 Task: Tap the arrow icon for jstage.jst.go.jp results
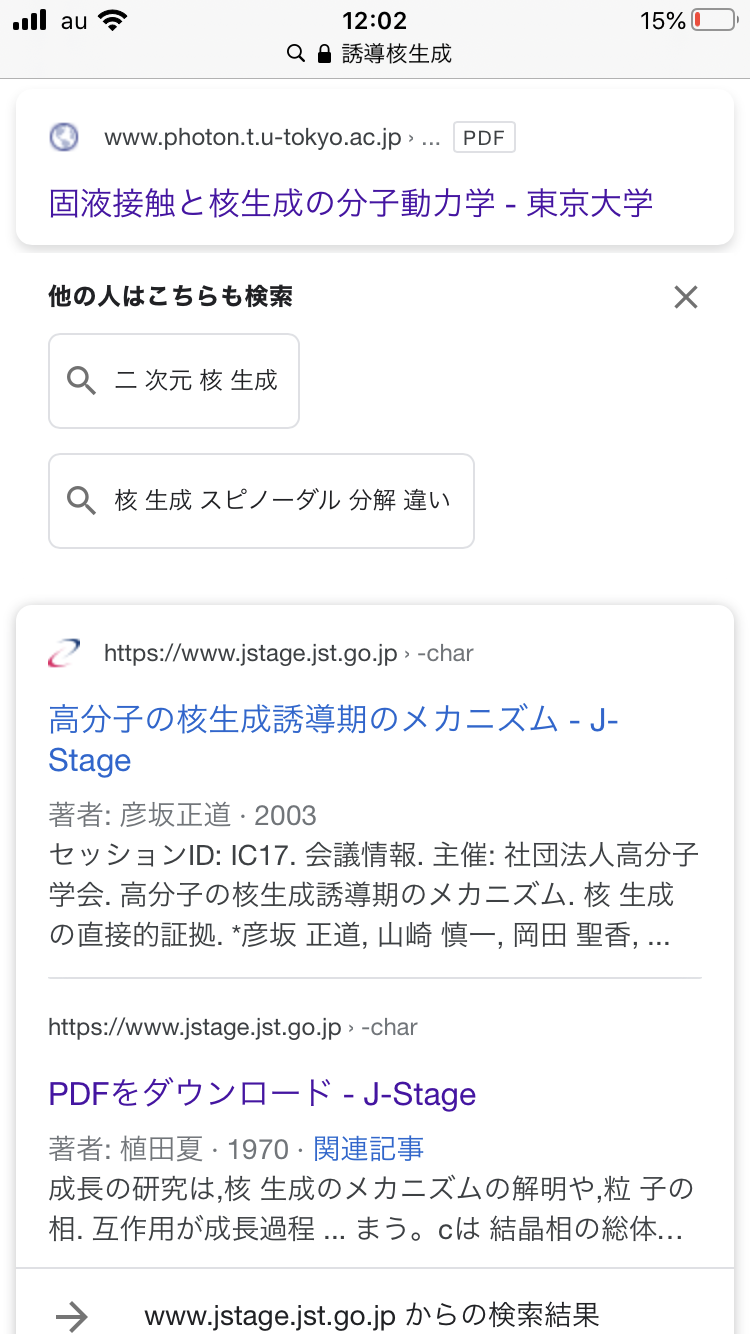click(72, 1316)
